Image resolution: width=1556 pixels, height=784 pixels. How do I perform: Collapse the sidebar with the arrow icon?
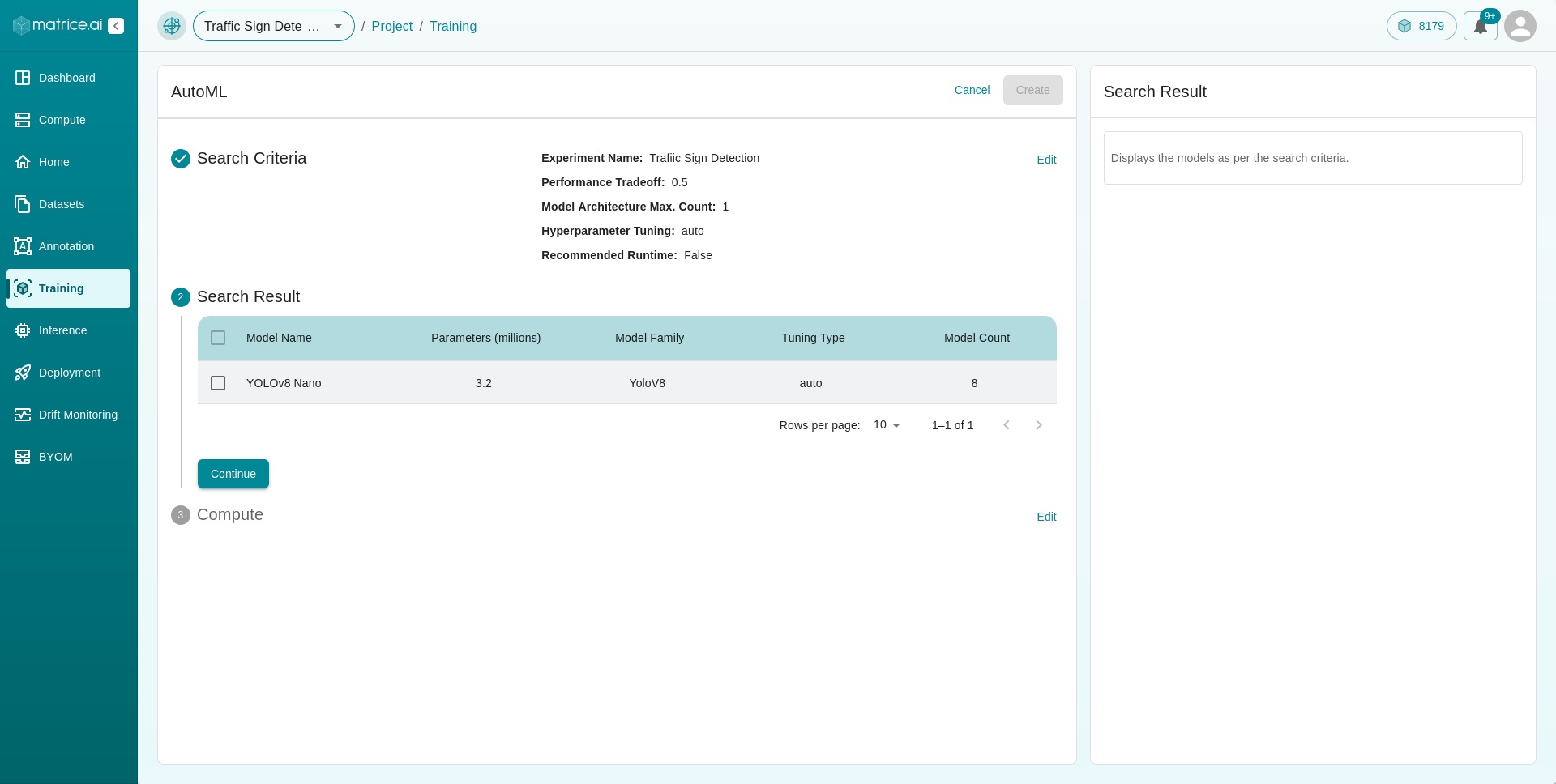click(x=116, y=26)
